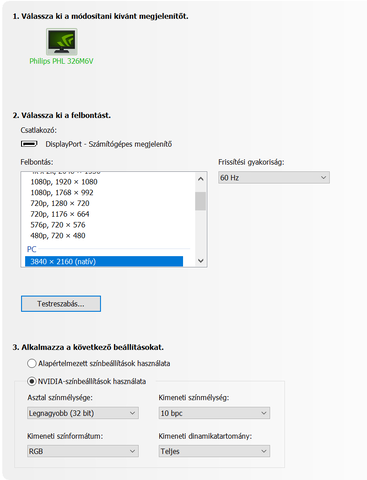Open the Testreszabás... button
This screenshot has width=367, height=480.
click(x=61, y=304)
